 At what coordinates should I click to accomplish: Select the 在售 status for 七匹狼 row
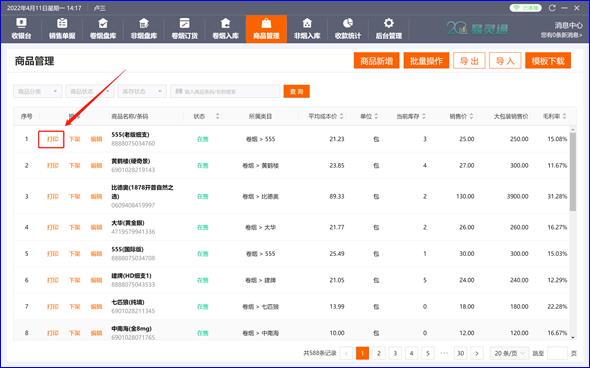(x=202, y=307)
